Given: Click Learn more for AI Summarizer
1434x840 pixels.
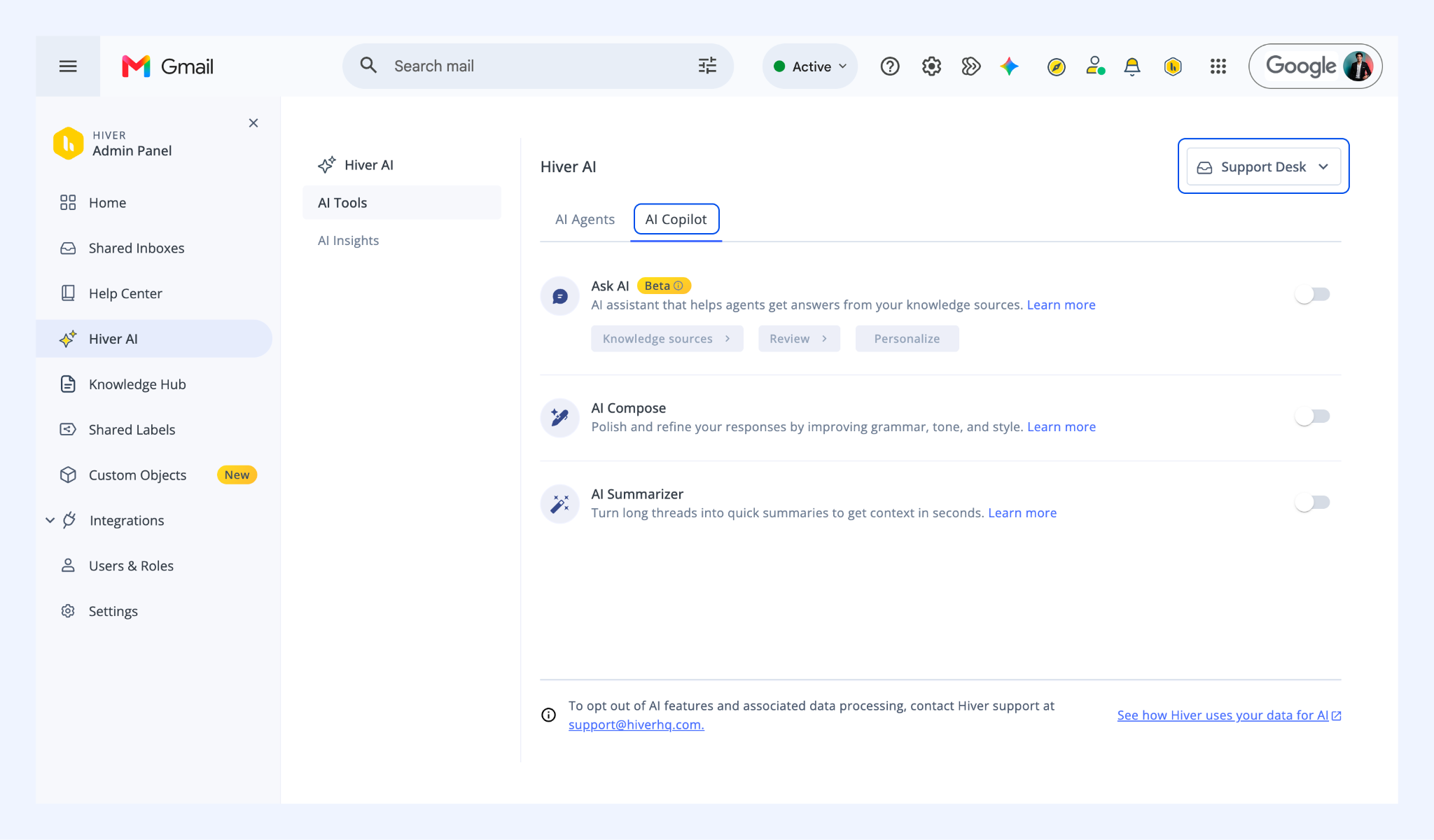Looking at the screenshot, I should [1022, 513].
